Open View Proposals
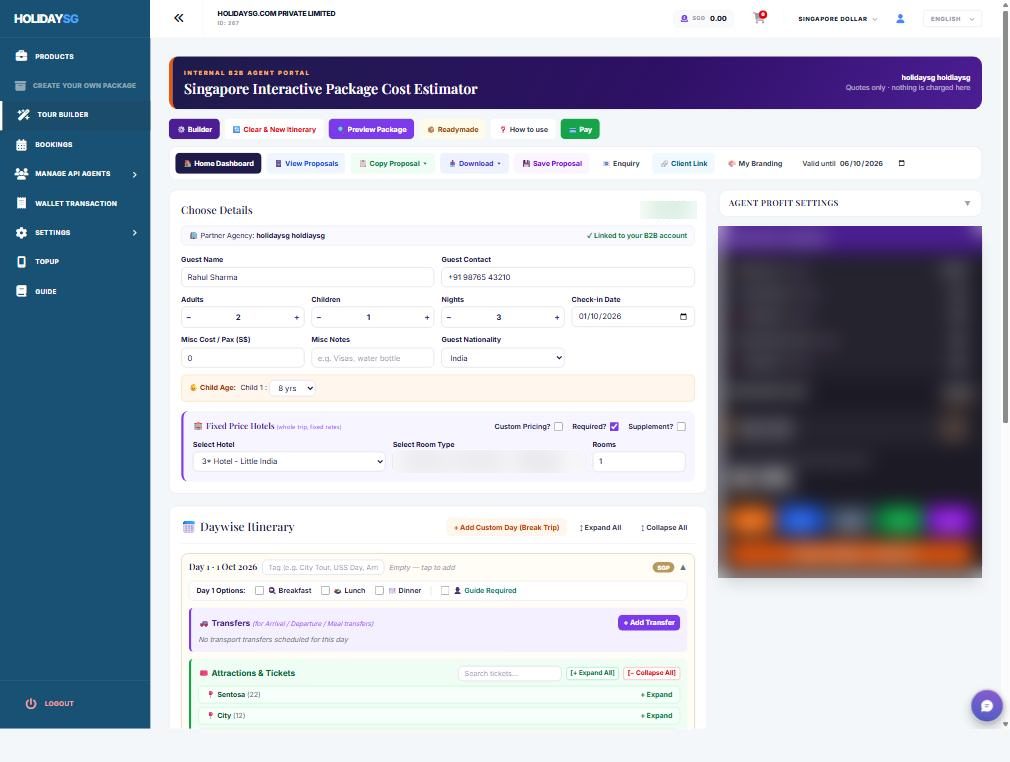The height and width of the screenshot is (762, 1010). pyautogui.click(x=306, y=164)
